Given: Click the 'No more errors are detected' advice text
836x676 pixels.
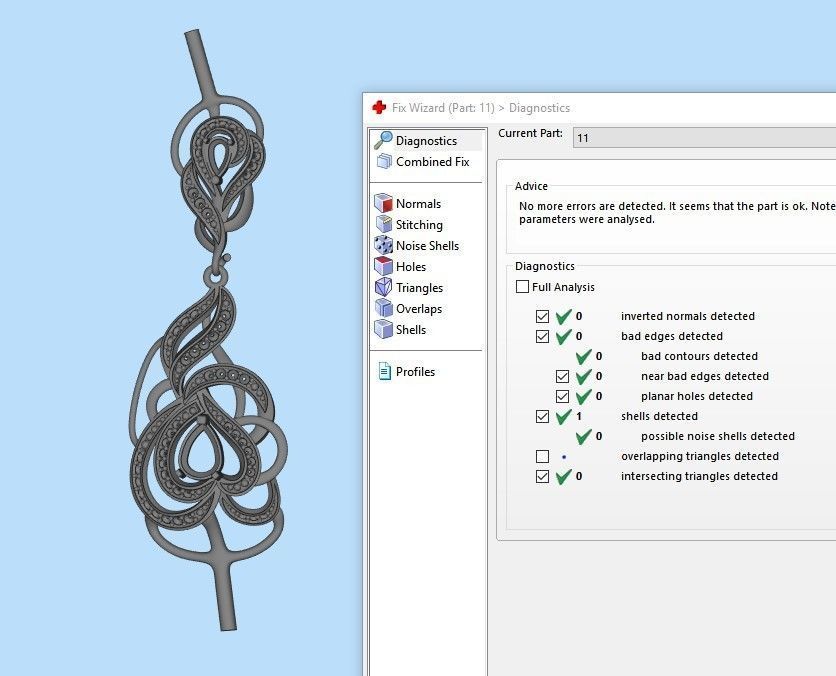Looking at the screenshot, I should coord(677,212).
